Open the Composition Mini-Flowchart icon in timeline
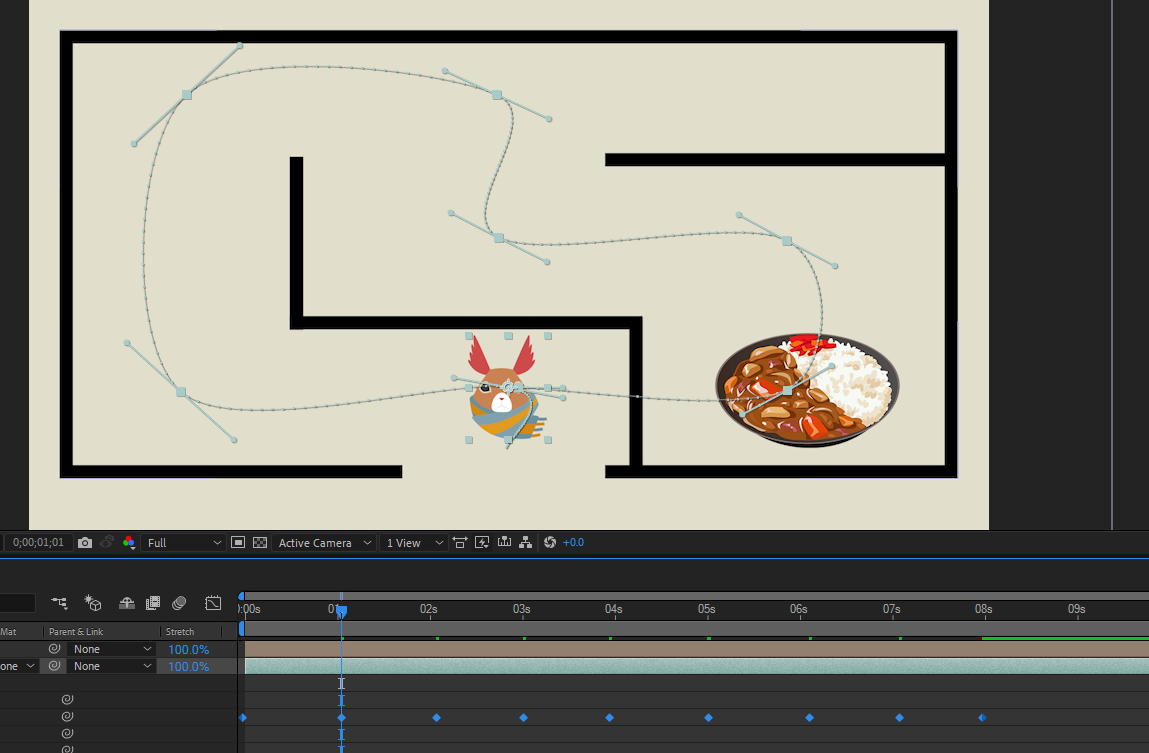The image size is (1149, 753). click(59, 603)
